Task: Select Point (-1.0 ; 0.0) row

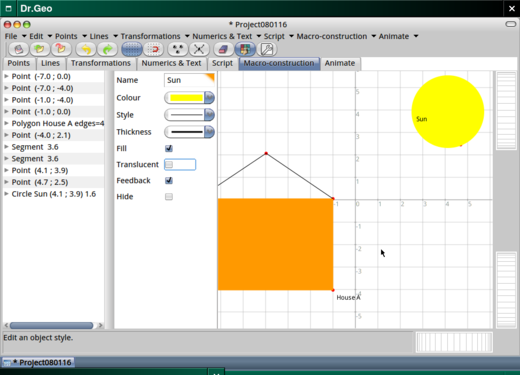Action: click(53, 112)
